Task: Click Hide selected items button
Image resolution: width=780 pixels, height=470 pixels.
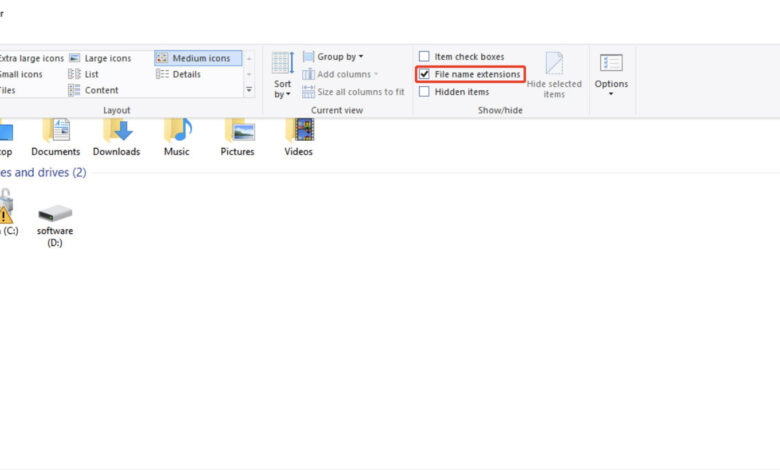Action: [x=554, y=75]
